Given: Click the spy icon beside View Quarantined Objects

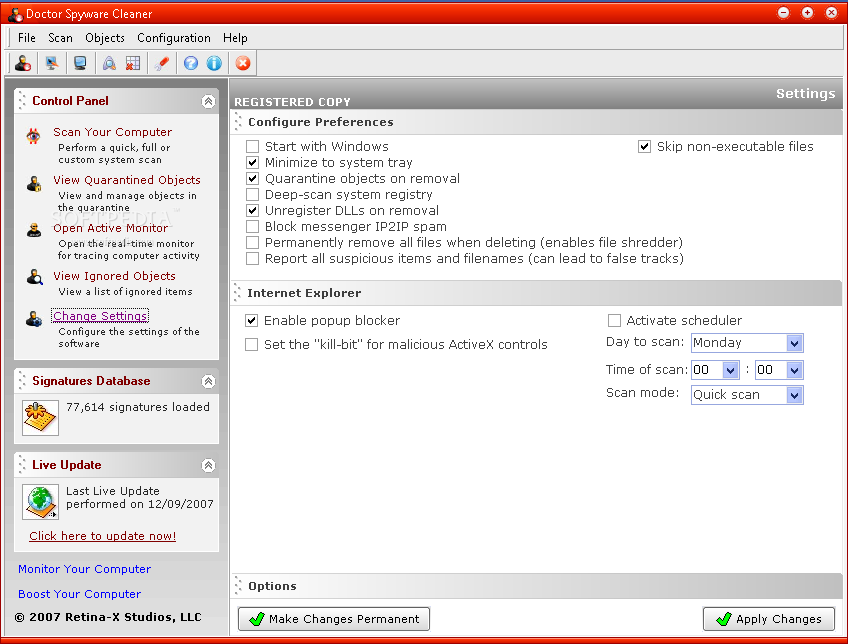Looking at the screenshot, I should tap(34, 184).
